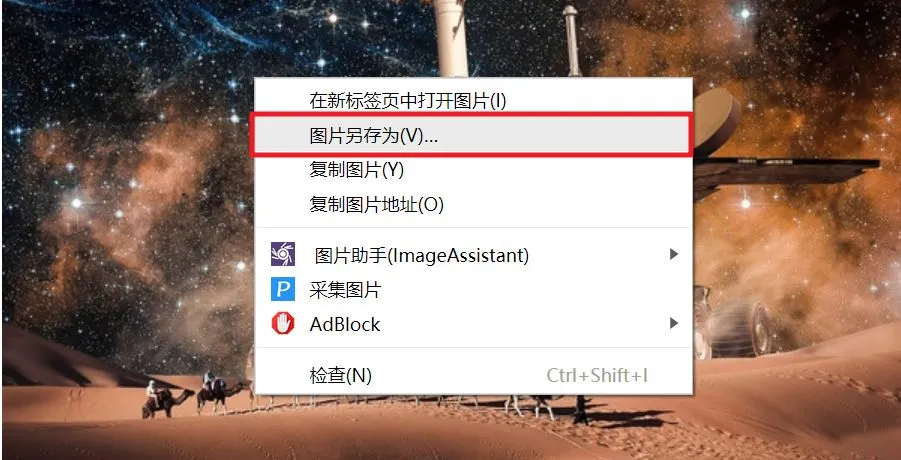Click the thin white antenna tower
Viewport: 901px width, 460px height.
click(x=571, y=40)
